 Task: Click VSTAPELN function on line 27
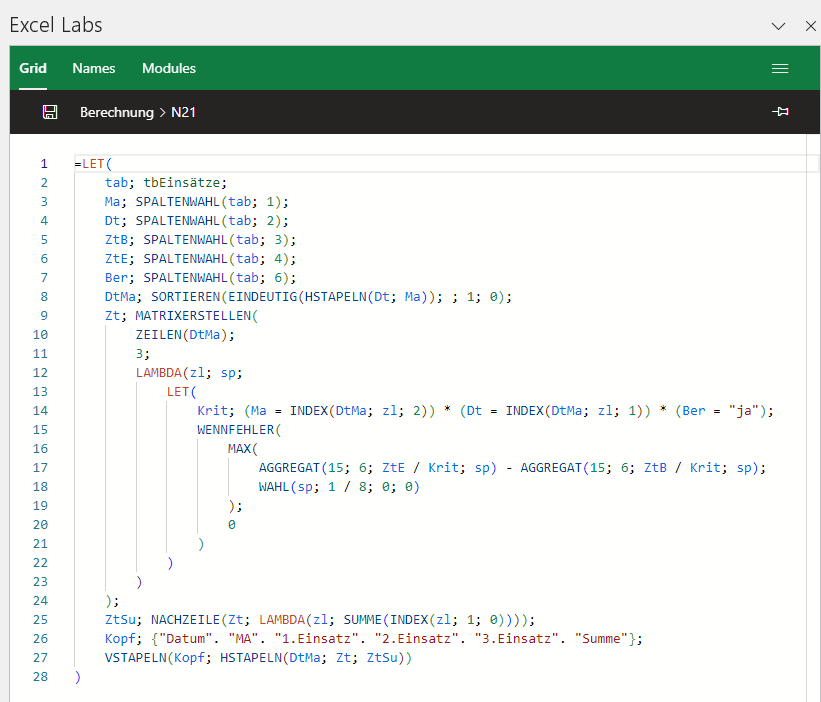136,658
